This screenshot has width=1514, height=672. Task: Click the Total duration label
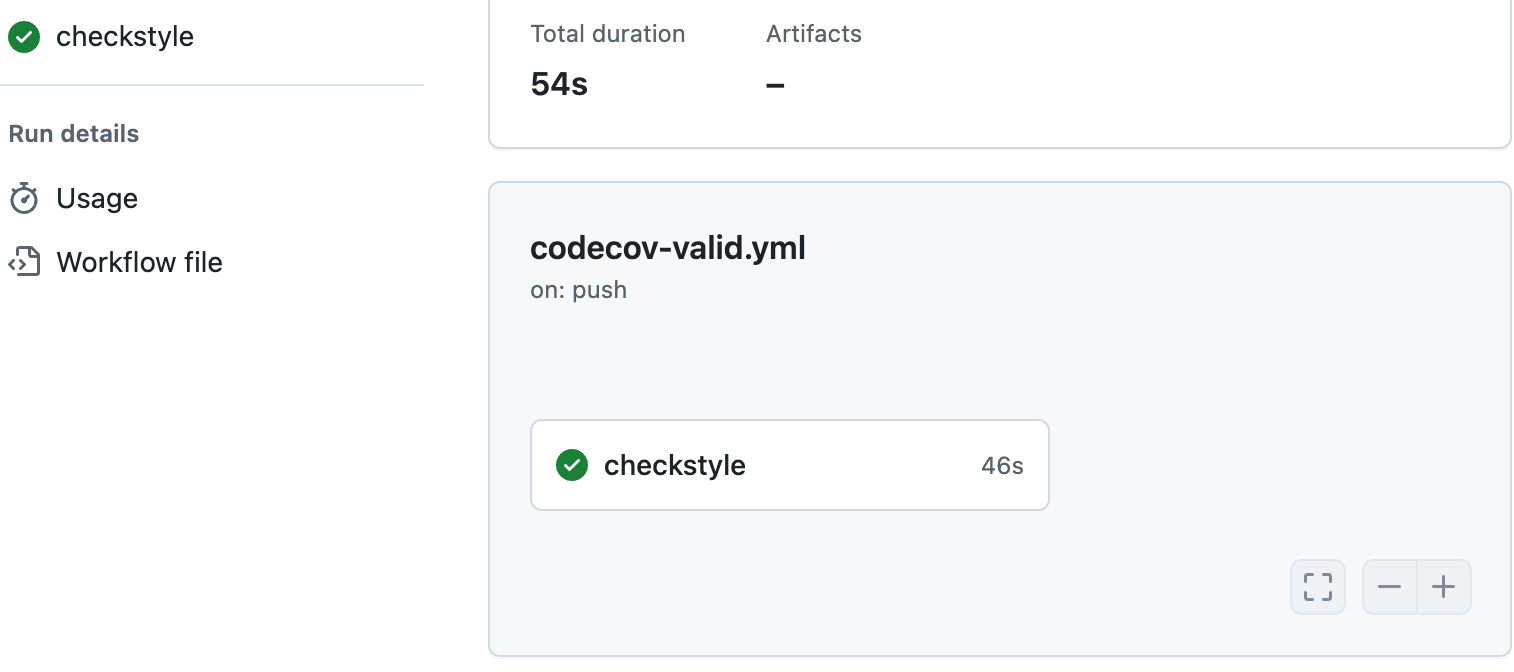click(x=608, y=34)
